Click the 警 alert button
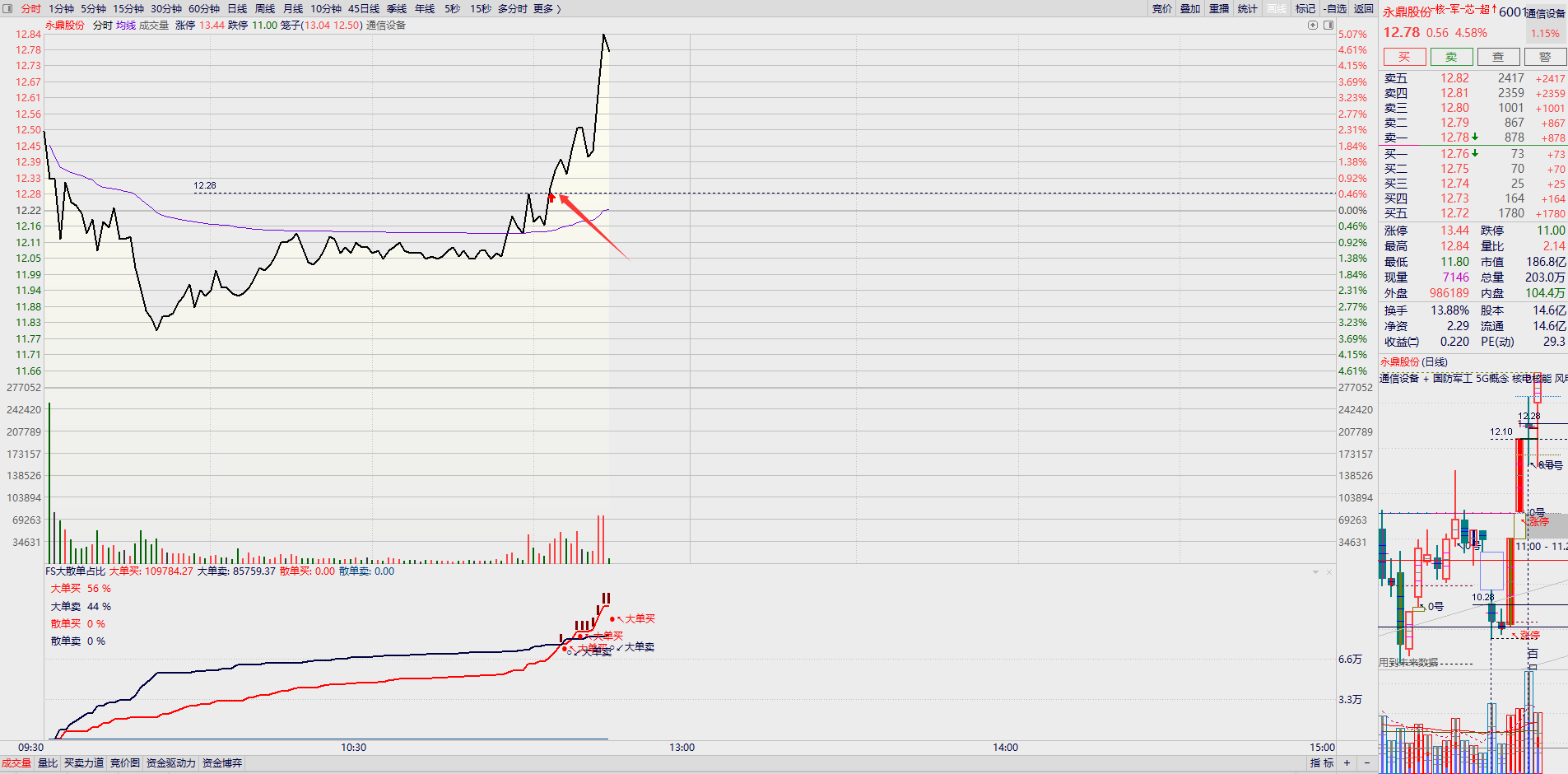Image resolution: width=1568 pixels, height=774 pixels. 1545,57
